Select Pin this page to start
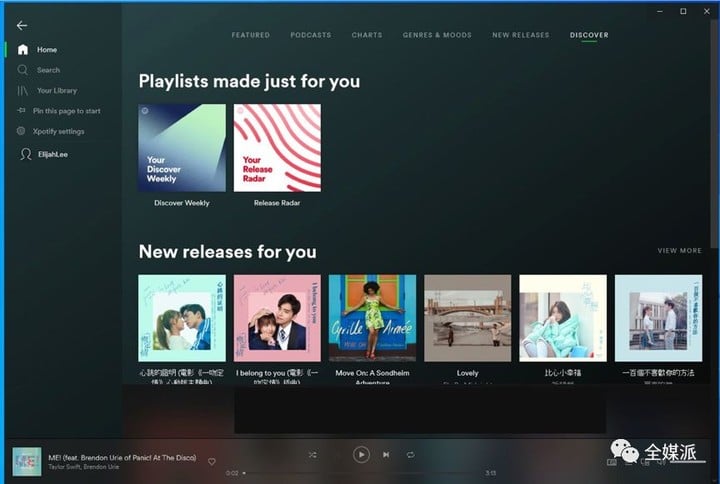 tap(67, 111)
